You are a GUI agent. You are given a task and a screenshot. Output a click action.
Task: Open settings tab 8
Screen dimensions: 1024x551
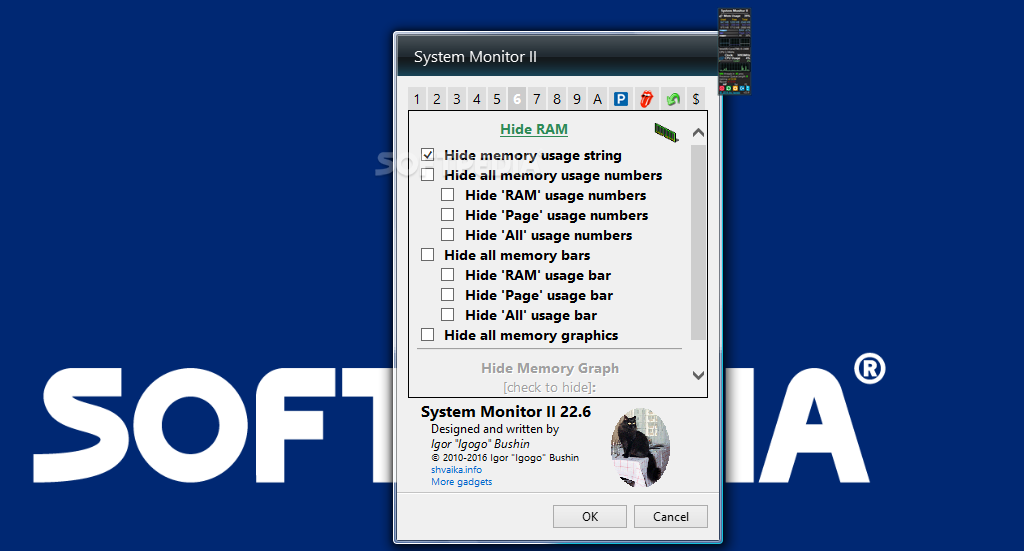pos(557,99)
